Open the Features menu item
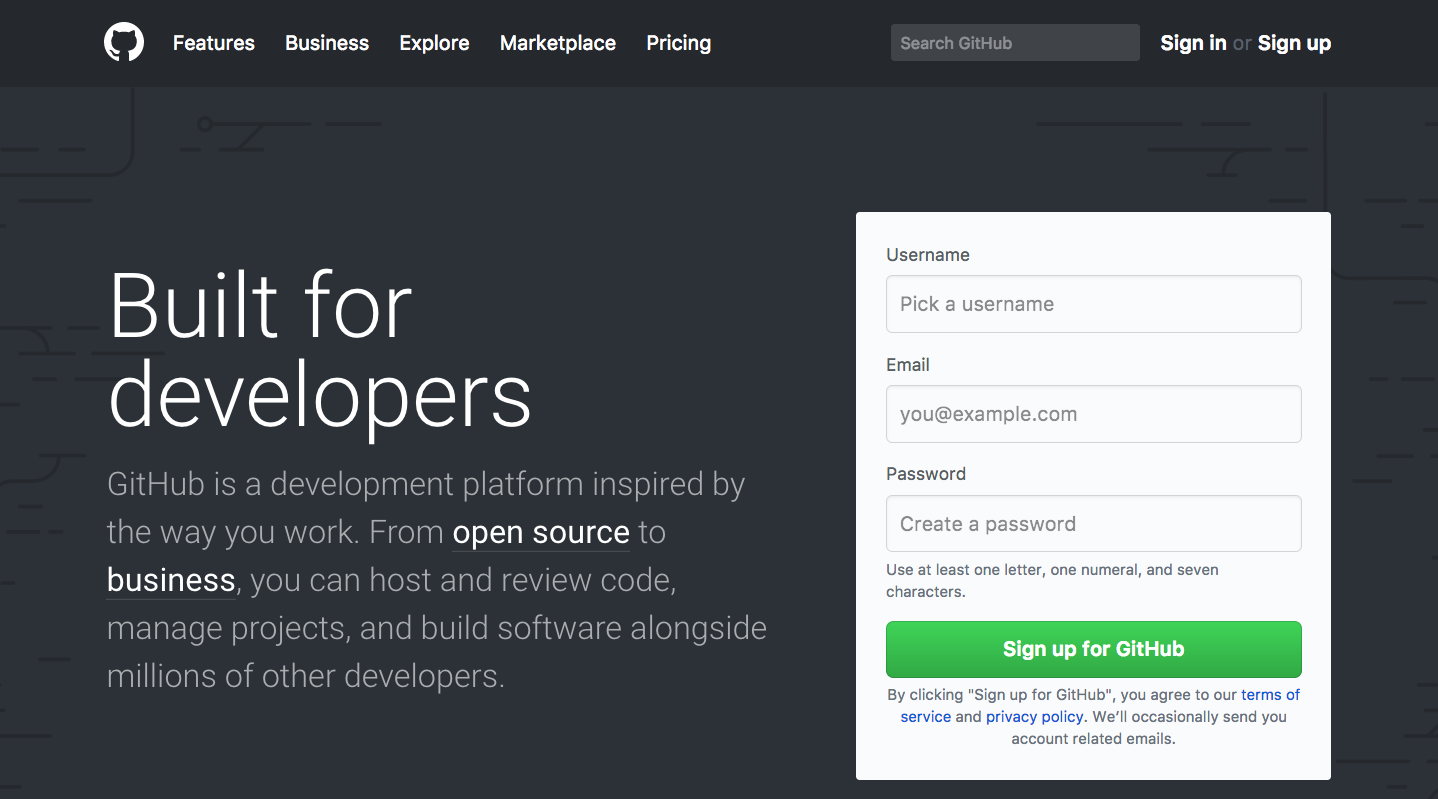The image size is (1438, 799). pyautogui.click(x=214, y=43)
